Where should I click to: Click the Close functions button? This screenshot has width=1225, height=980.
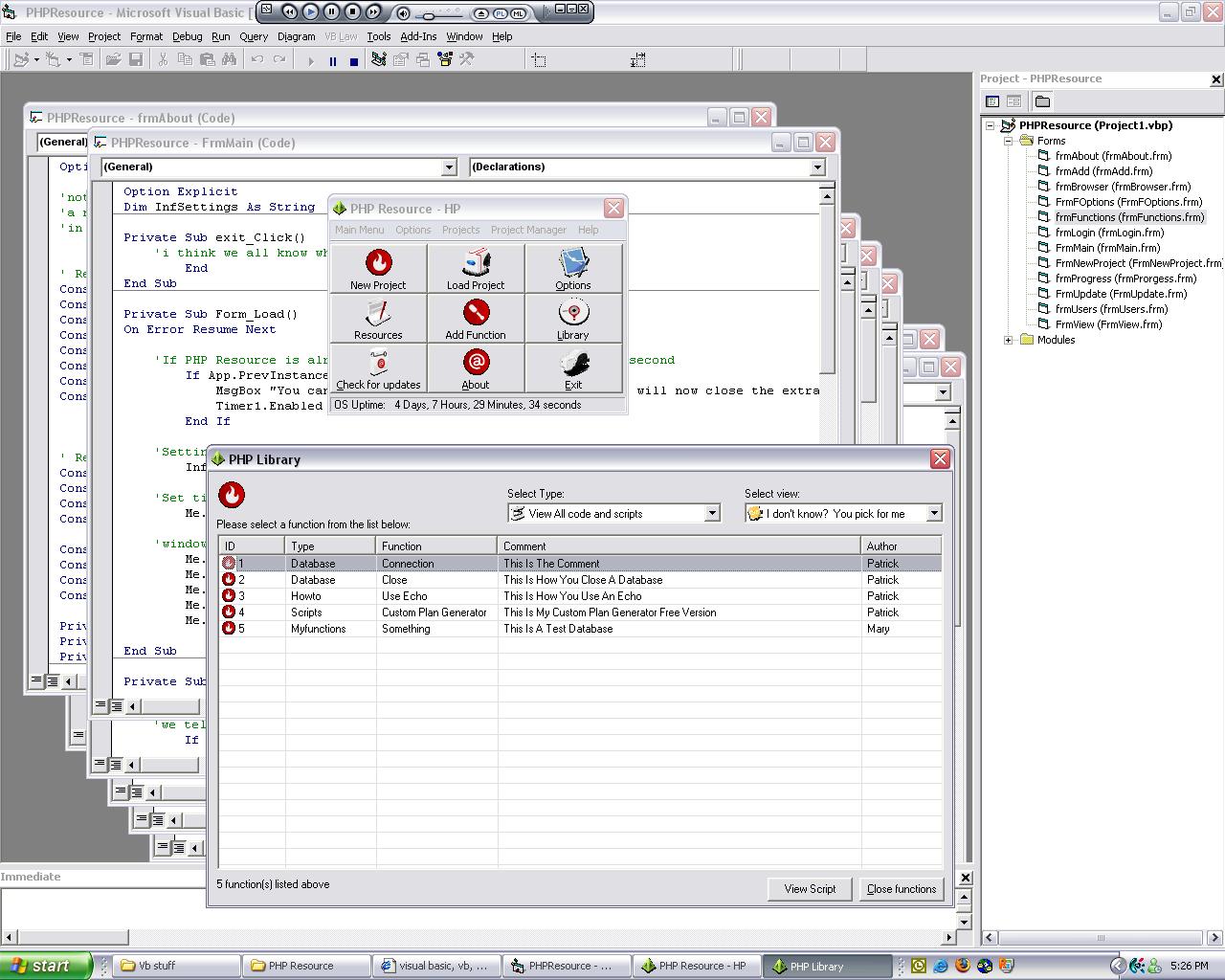901,889
